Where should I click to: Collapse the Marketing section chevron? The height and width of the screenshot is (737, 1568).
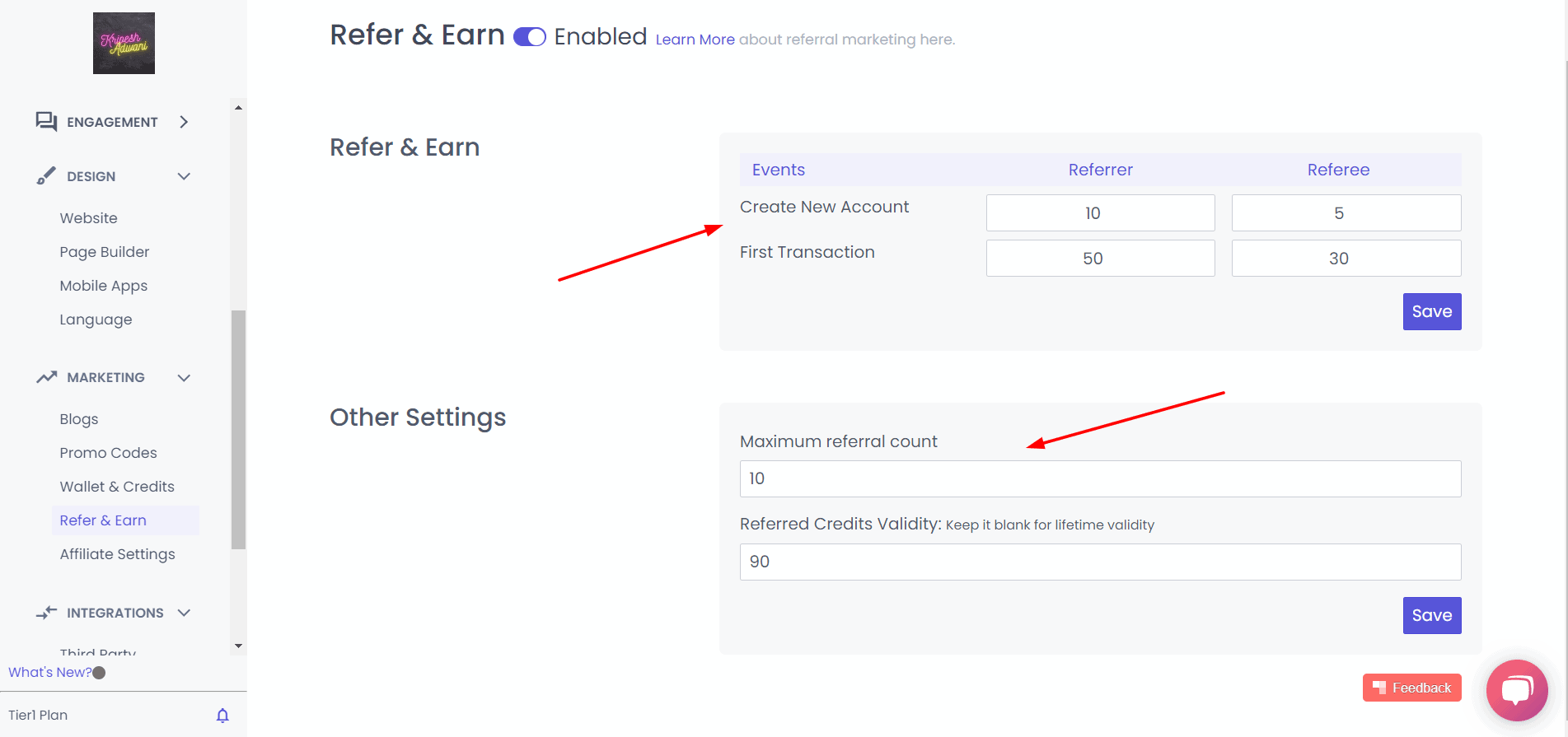pos(184,377)
